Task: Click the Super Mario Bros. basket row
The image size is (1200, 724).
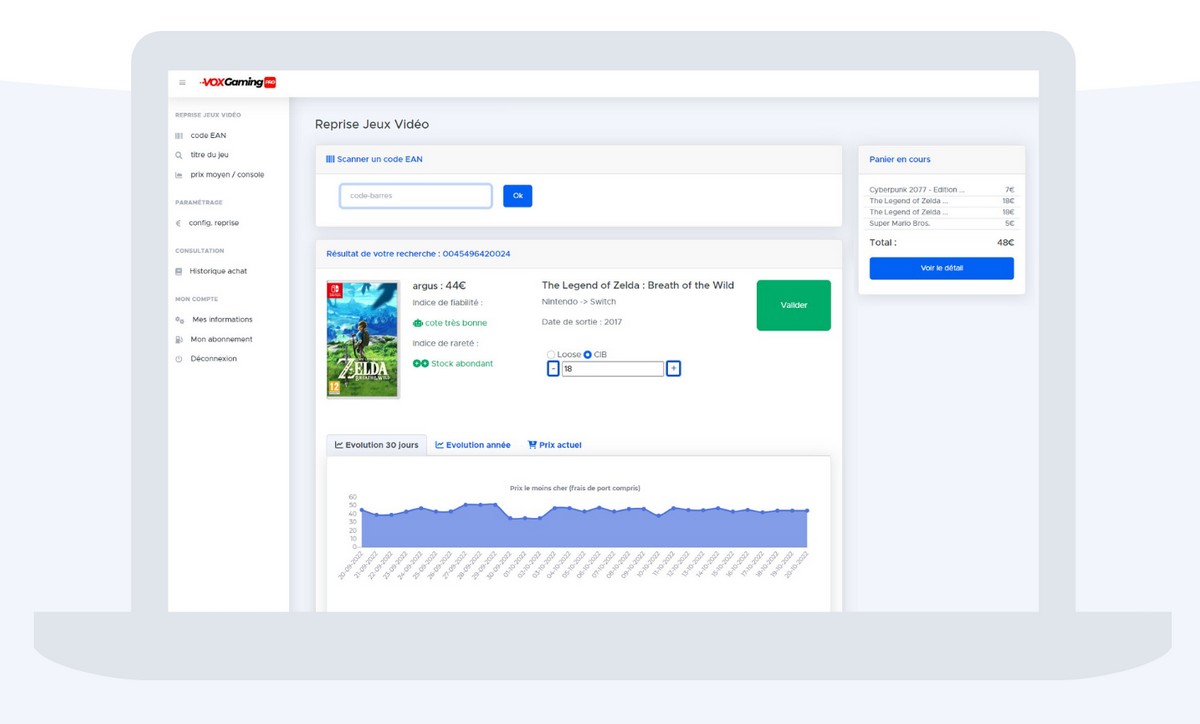Action: coord(942,223)
